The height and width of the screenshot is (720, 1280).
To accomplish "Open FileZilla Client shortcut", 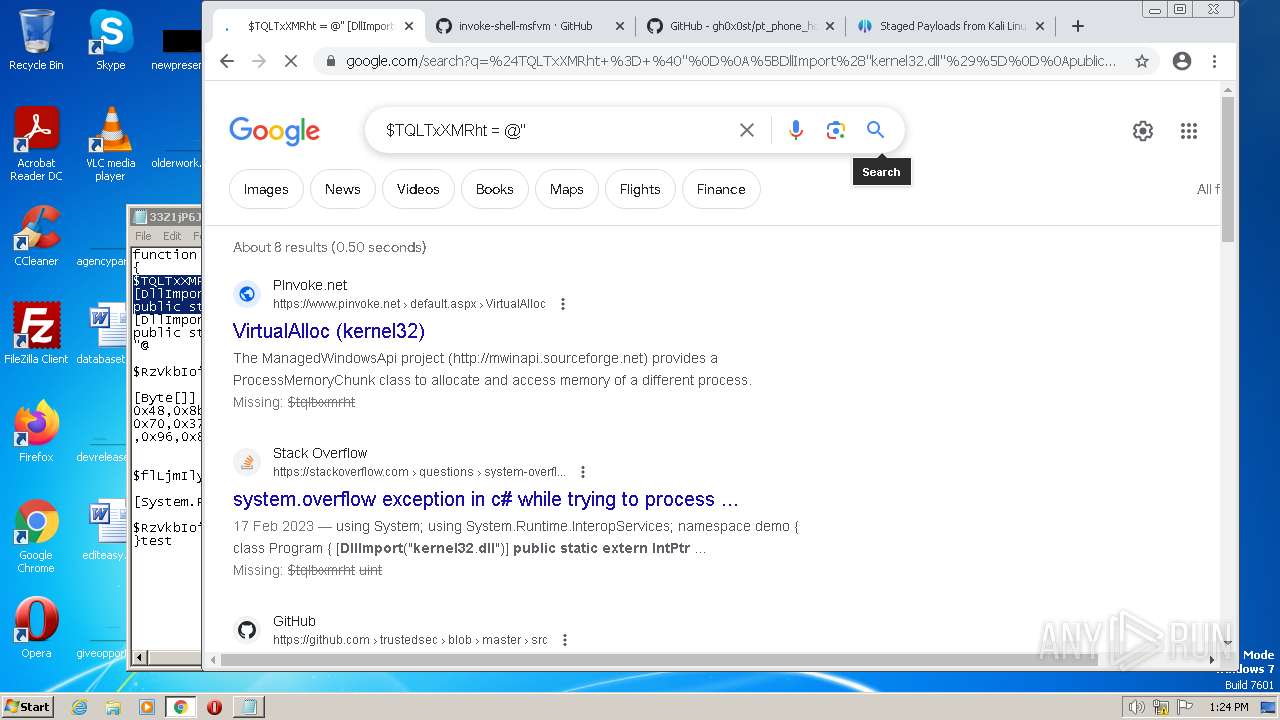I will click(x=36, y=334).
